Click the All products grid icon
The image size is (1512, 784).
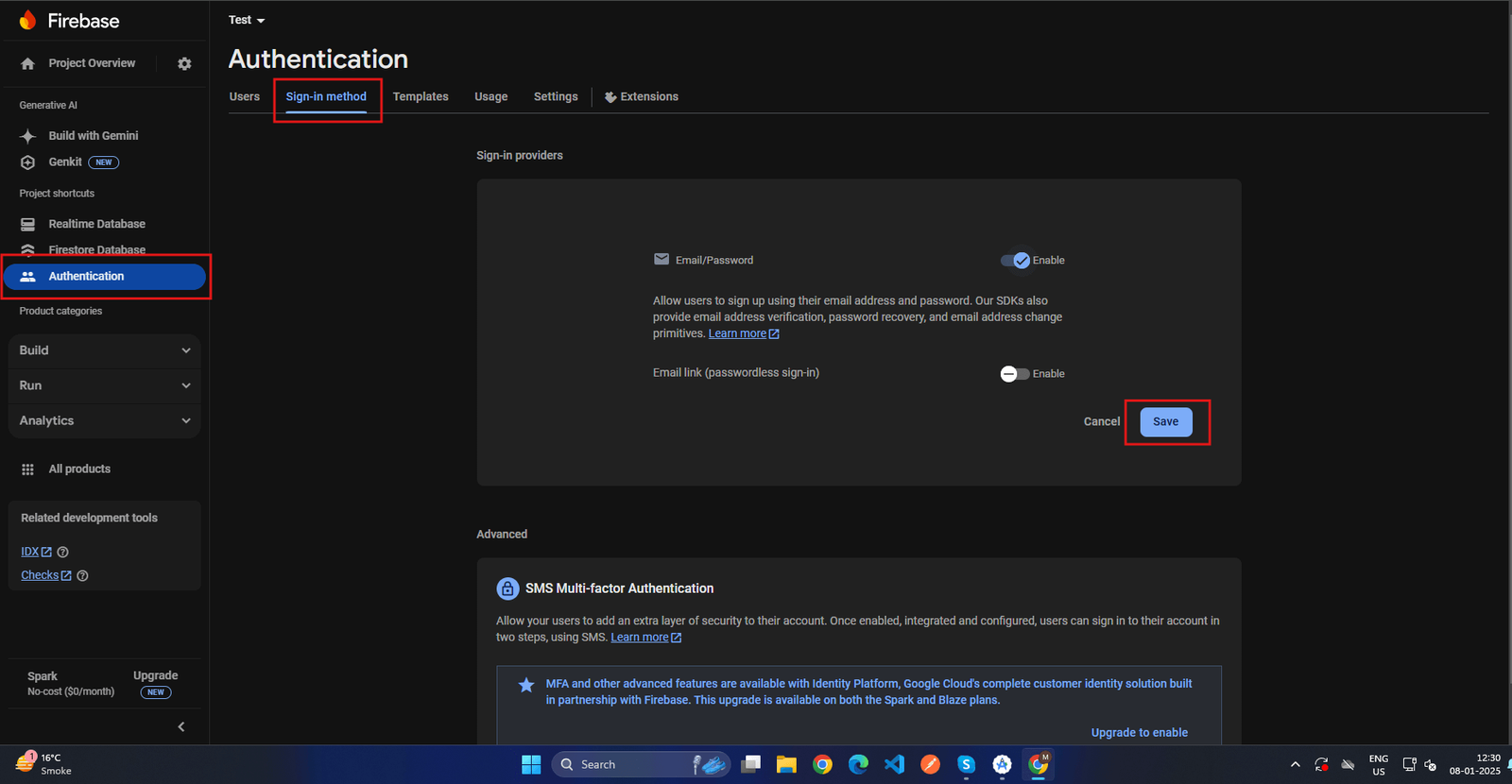coord(28,469)
